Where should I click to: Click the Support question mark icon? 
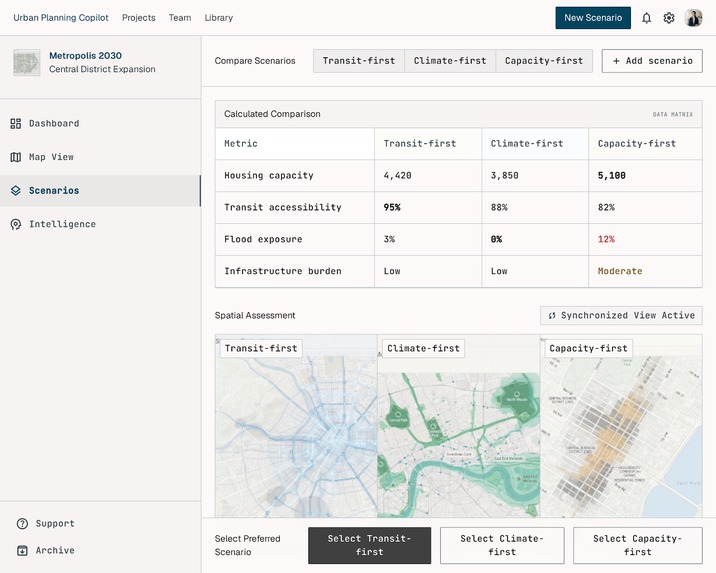tap(22, 524)
